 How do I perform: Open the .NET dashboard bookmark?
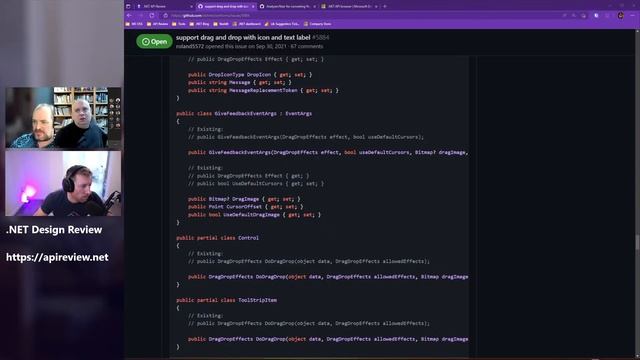click(x=247, y=24)
